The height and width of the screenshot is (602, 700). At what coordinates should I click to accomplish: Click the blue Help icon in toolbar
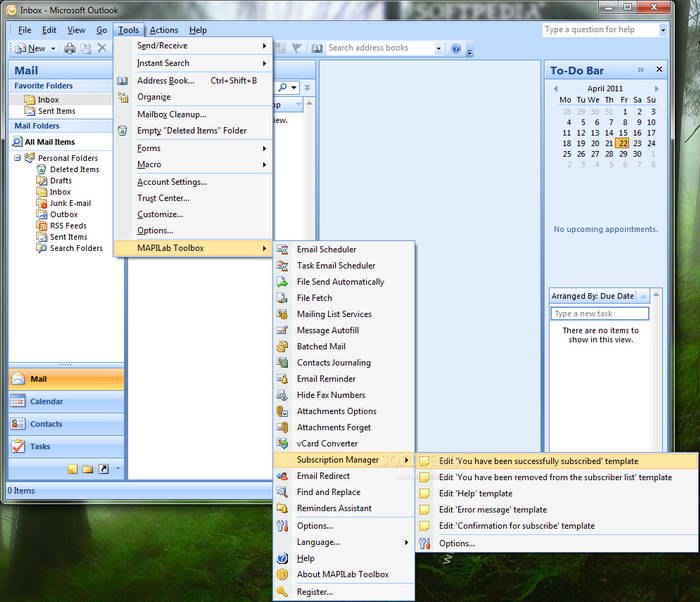click(456, 48)
